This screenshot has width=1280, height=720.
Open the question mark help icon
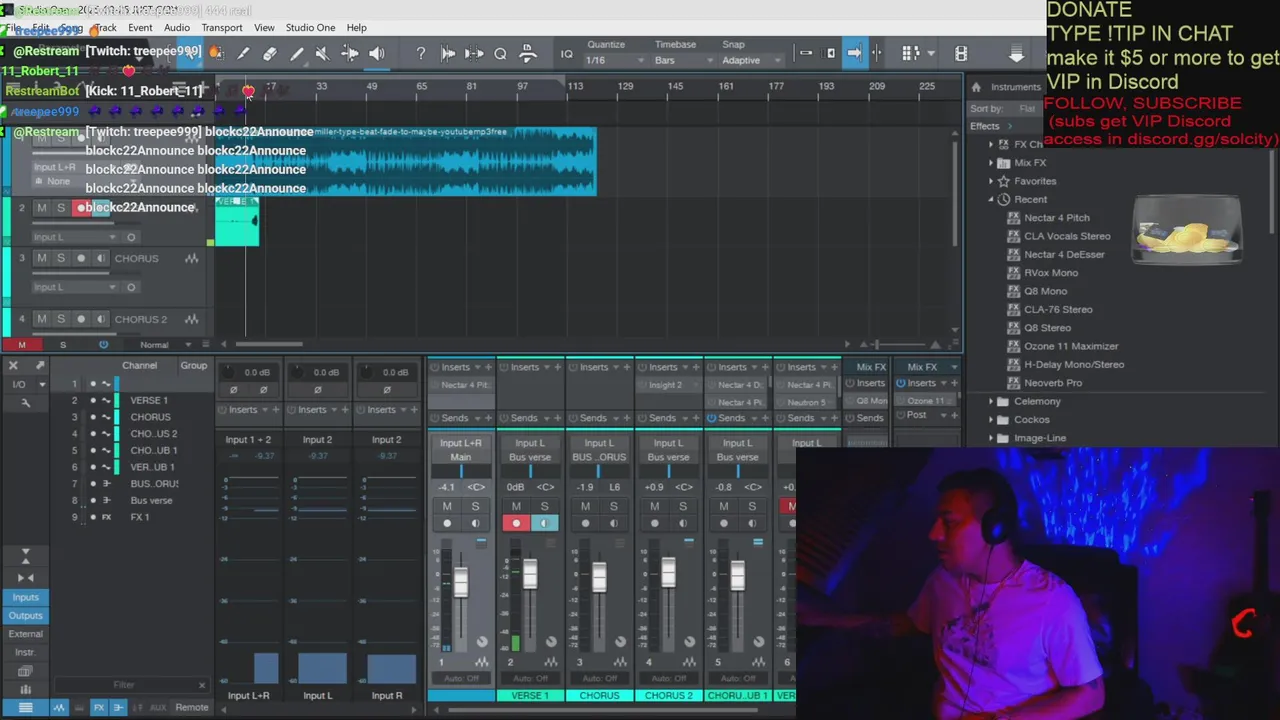click(421, 54)
